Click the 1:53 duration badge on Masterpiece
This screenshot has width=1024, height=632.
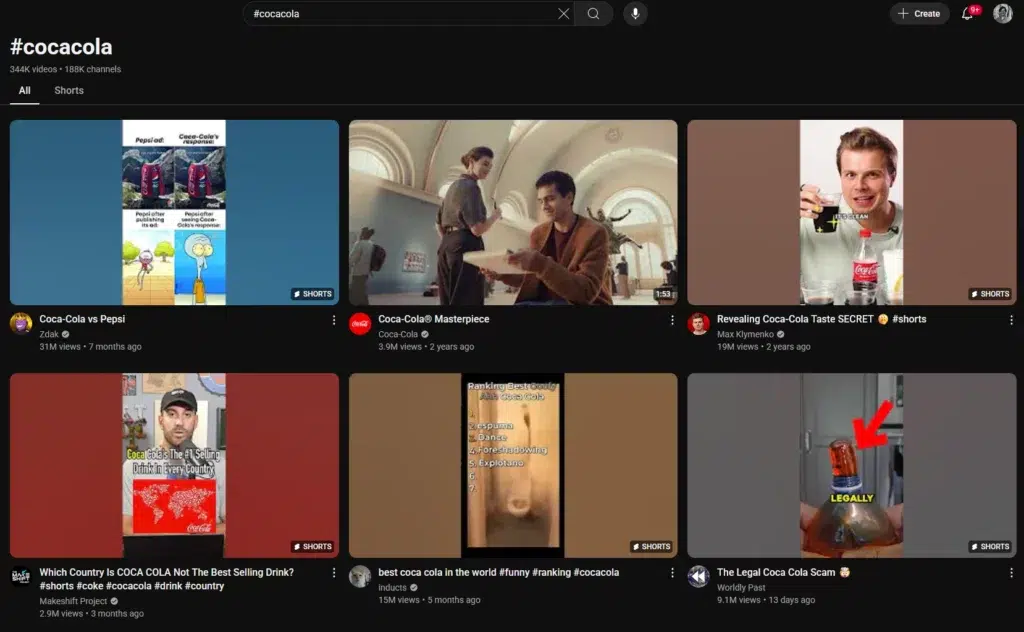(663, 294)
